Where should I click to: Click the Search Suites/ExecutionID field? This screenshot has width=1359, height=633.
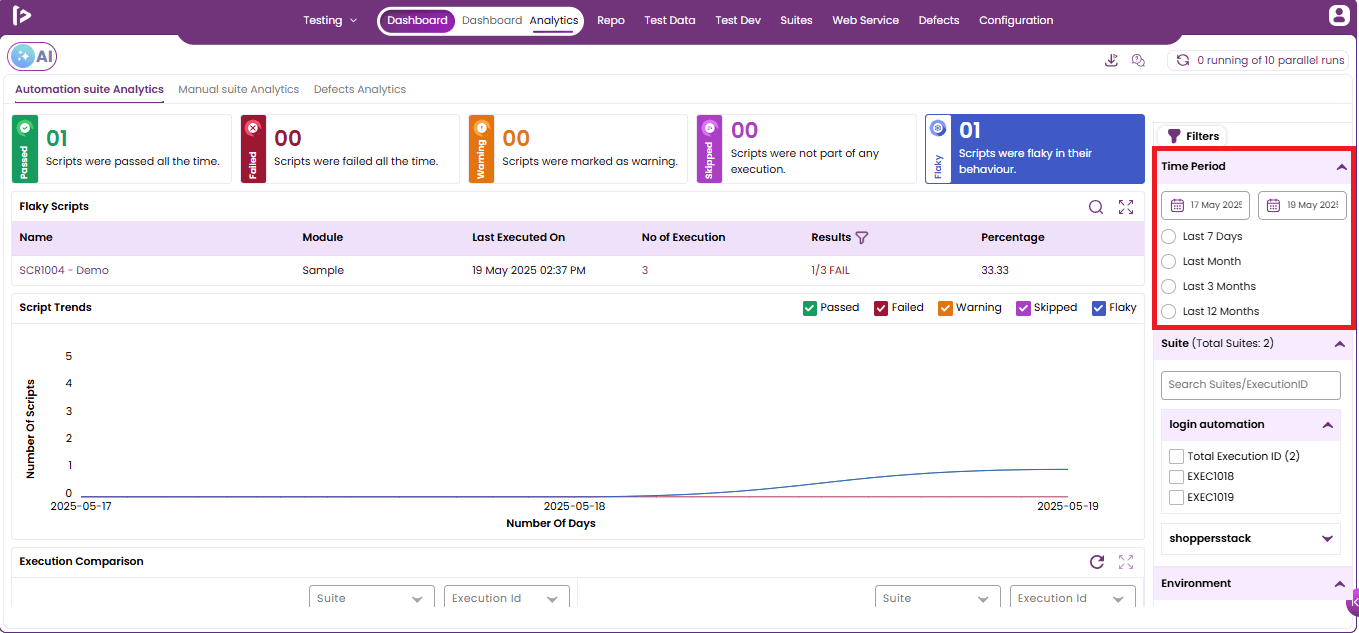(x=1251, y=385)
